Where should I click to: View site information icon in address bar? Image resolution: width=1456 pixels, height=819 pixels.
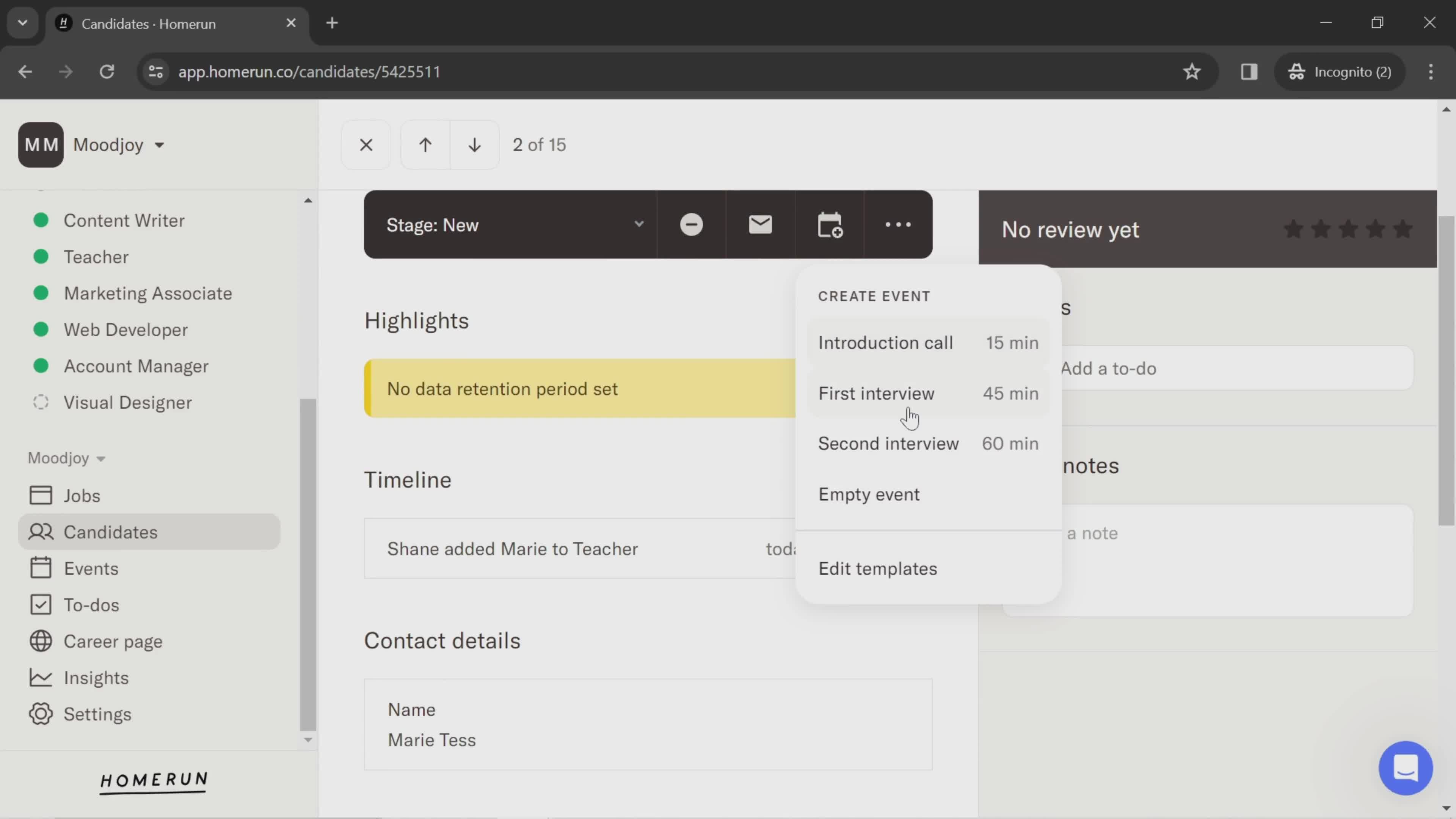pyautogui.click(x=155, y=72)
